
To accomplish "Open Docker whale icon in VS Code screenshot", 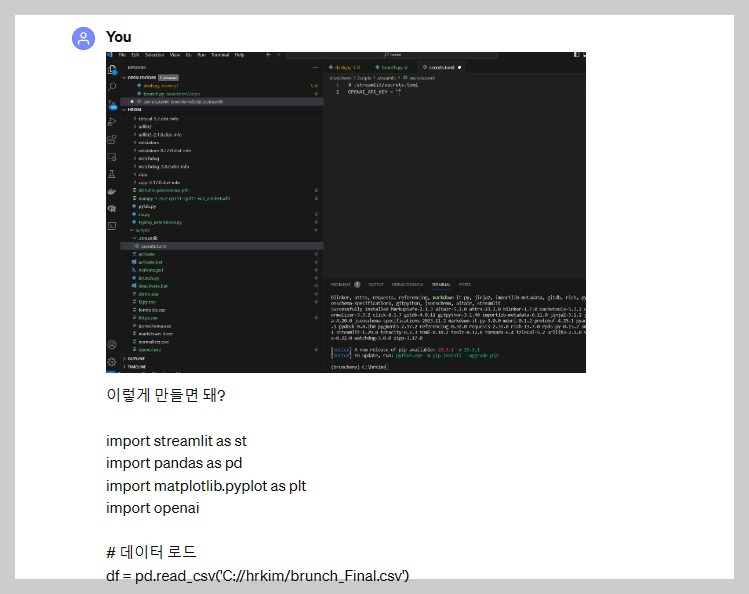I will click(x=112, y=191).
